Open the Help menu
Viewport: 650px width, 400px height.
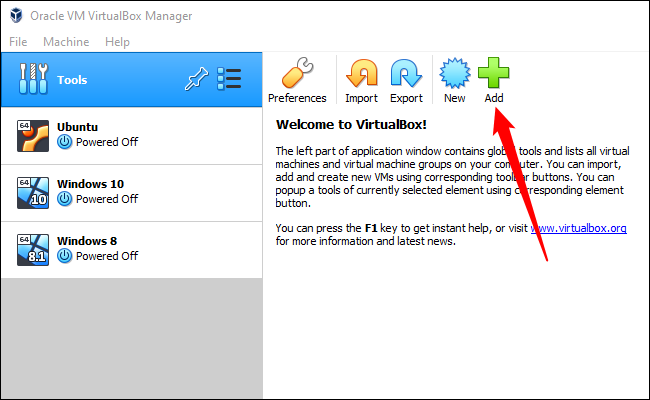click(117, 42)
